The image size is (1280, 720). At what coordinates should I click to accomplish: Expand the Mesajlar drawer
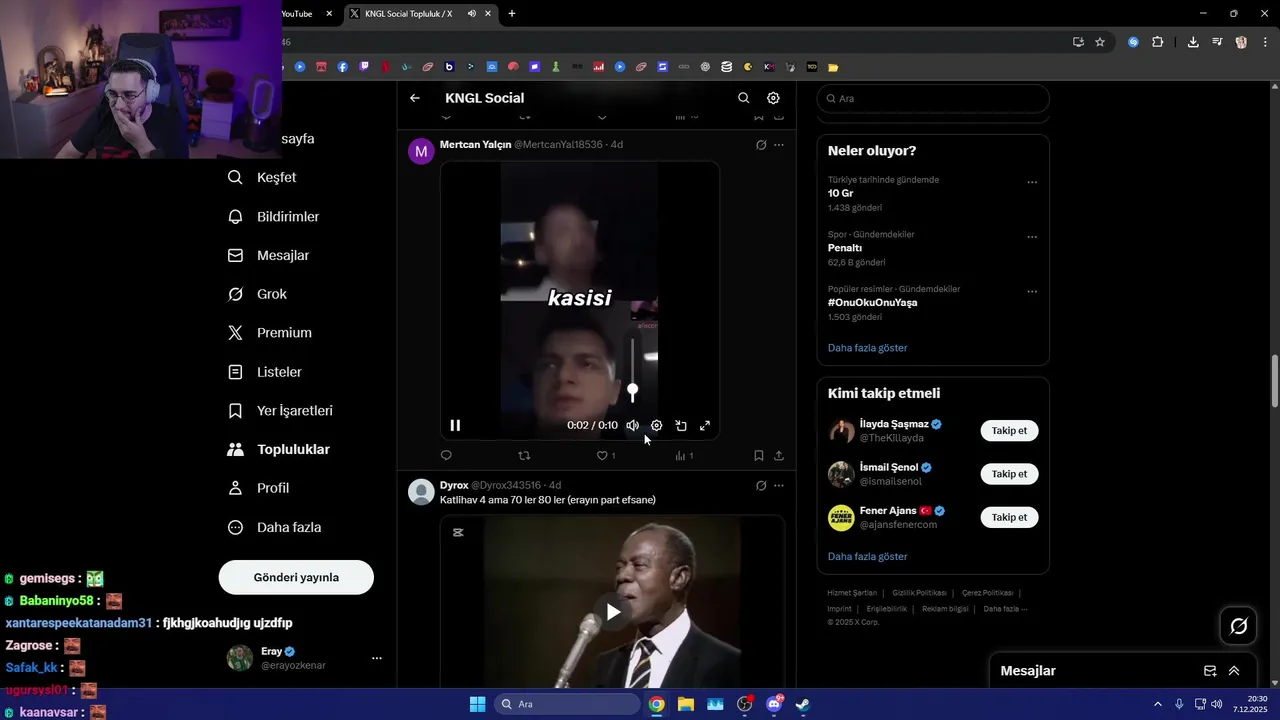pos(1234,671)
